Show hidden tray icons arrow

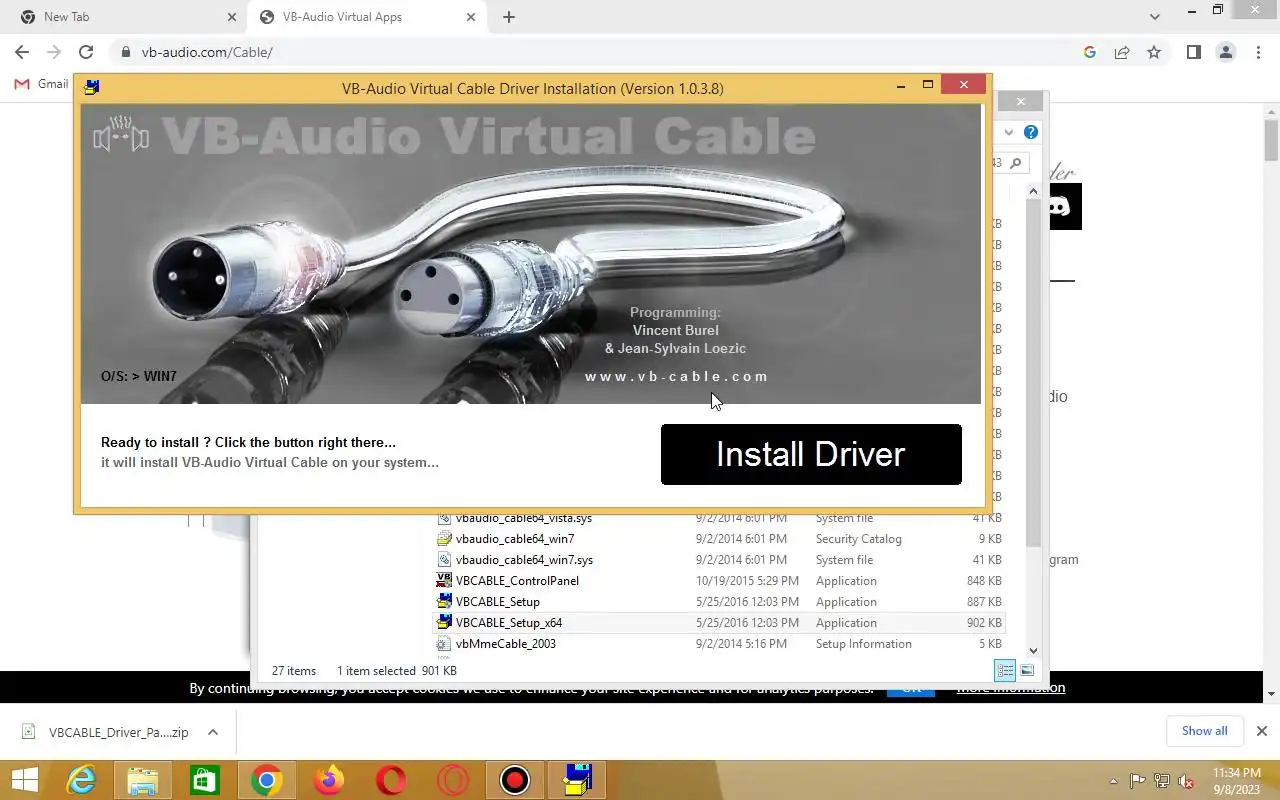point(1113,782)
